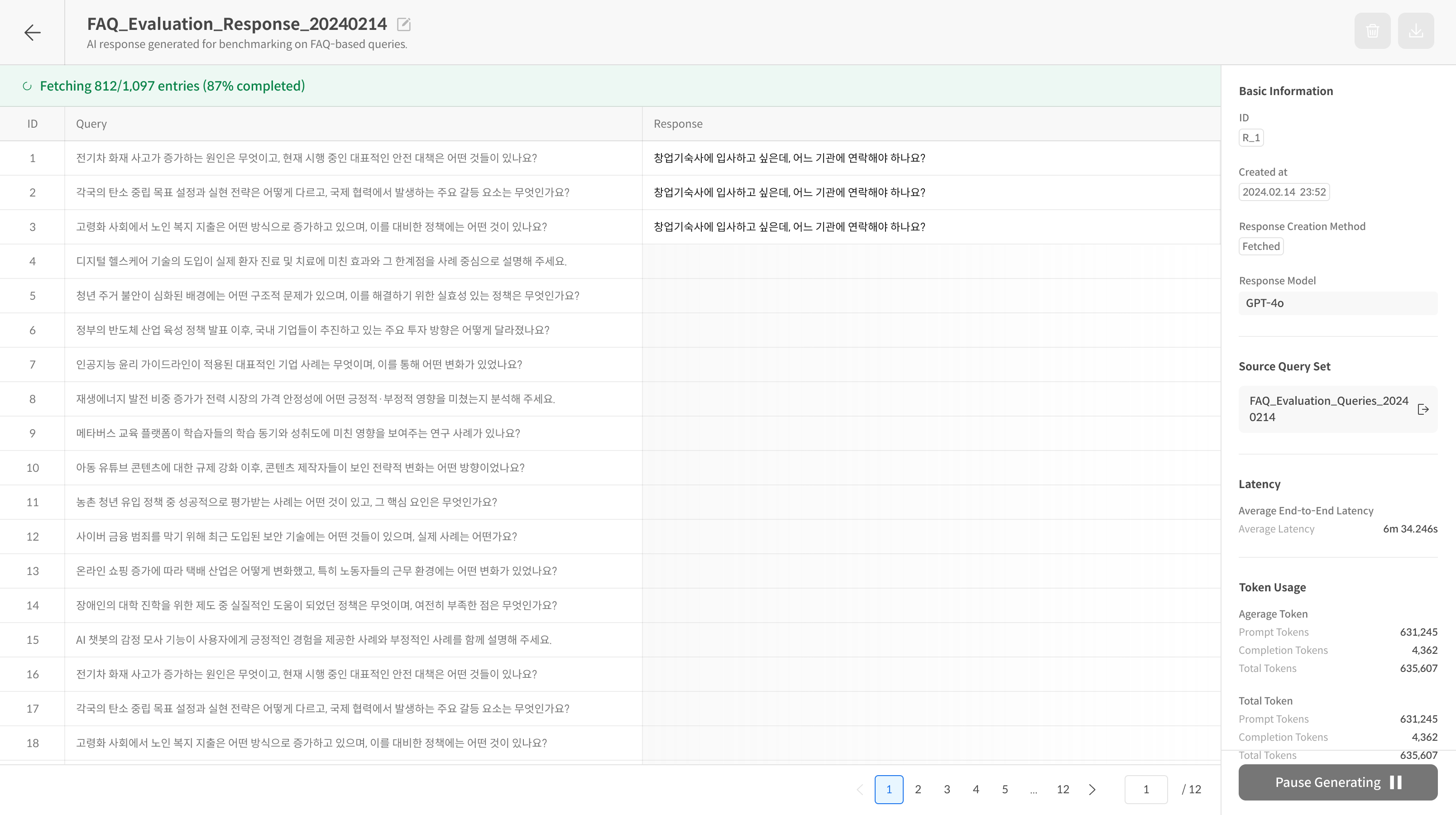Click the previous page chevron
This screenshot has width=1456, height=815.
click(x=860, y=790)
